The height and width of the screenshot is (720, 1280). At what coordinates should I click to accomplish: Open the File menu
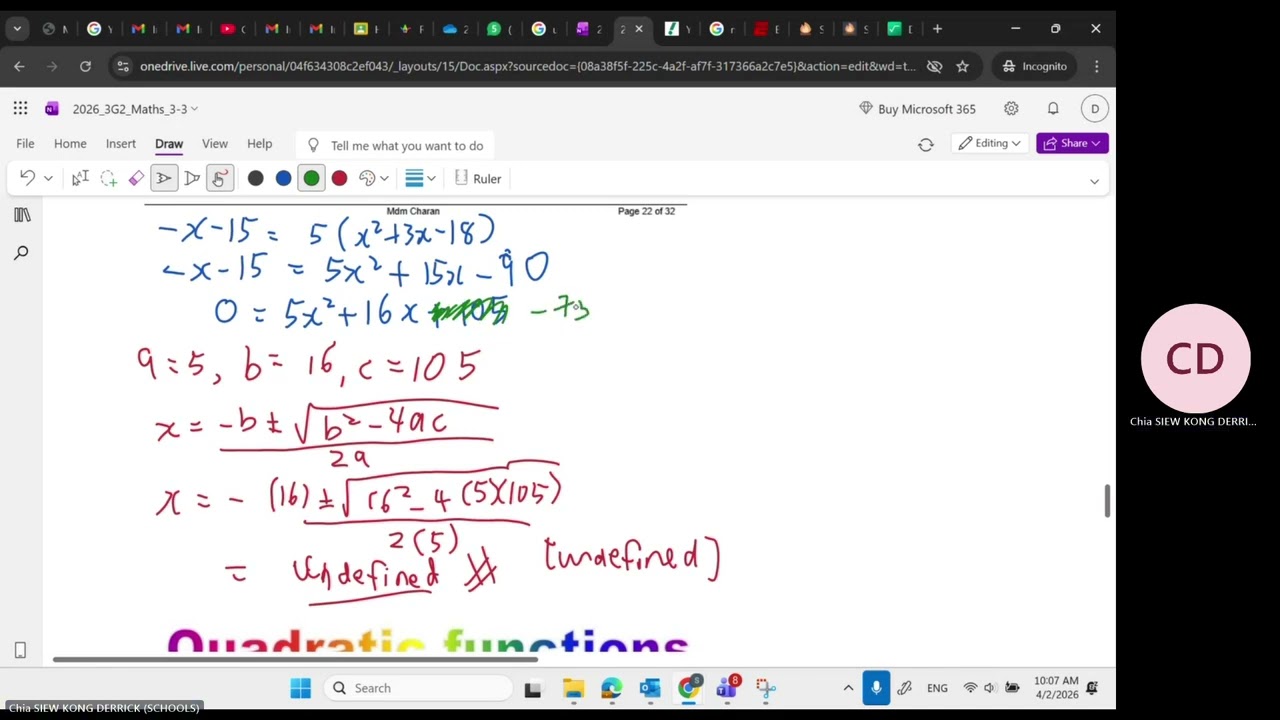pyautogui.click(x=25, y=144)
